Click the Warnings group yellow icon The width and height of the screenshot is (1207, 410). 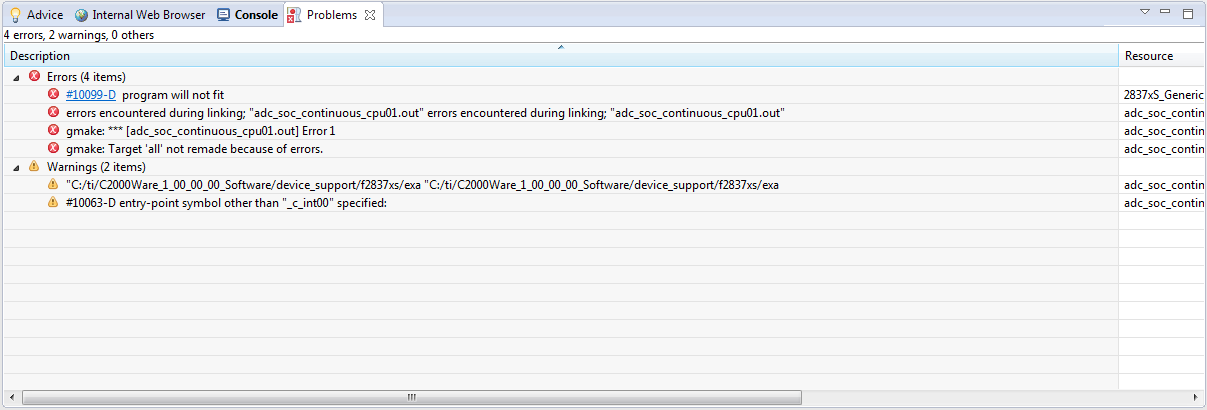point(35,166)
